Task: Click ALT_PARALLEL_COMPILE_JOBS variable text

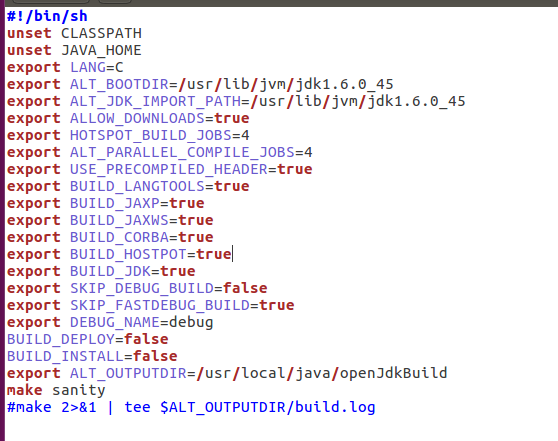Action: (182, 152)
